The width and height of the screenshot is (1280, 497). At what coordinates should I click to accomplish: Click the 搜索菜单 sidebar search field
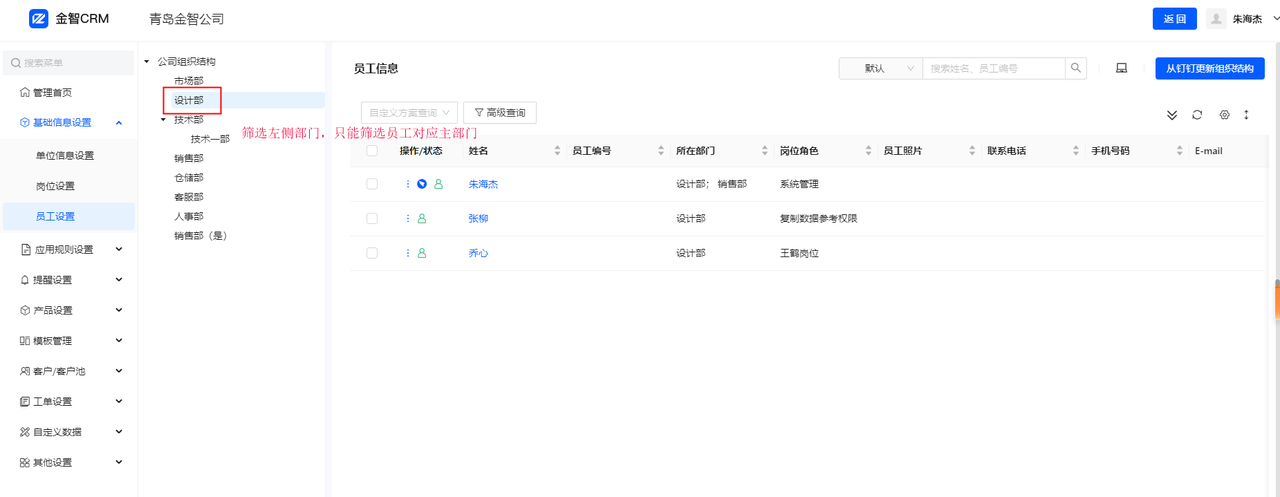[x=68, y=63]
